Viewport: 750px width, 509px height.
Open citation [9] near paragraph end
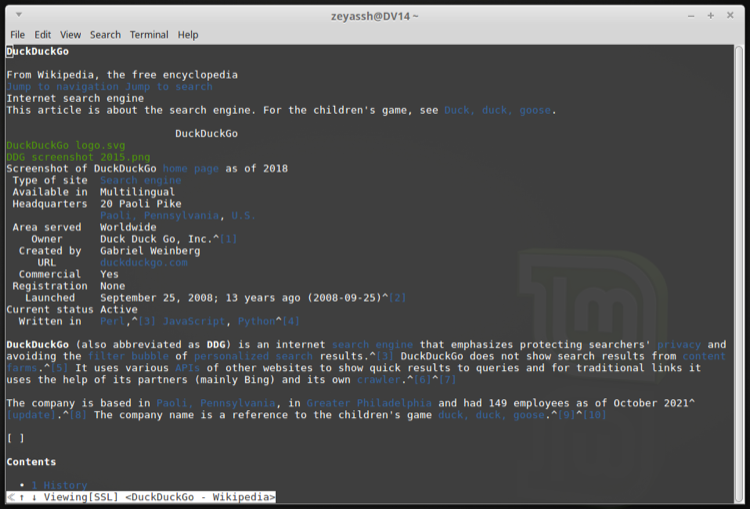[566, 415]
